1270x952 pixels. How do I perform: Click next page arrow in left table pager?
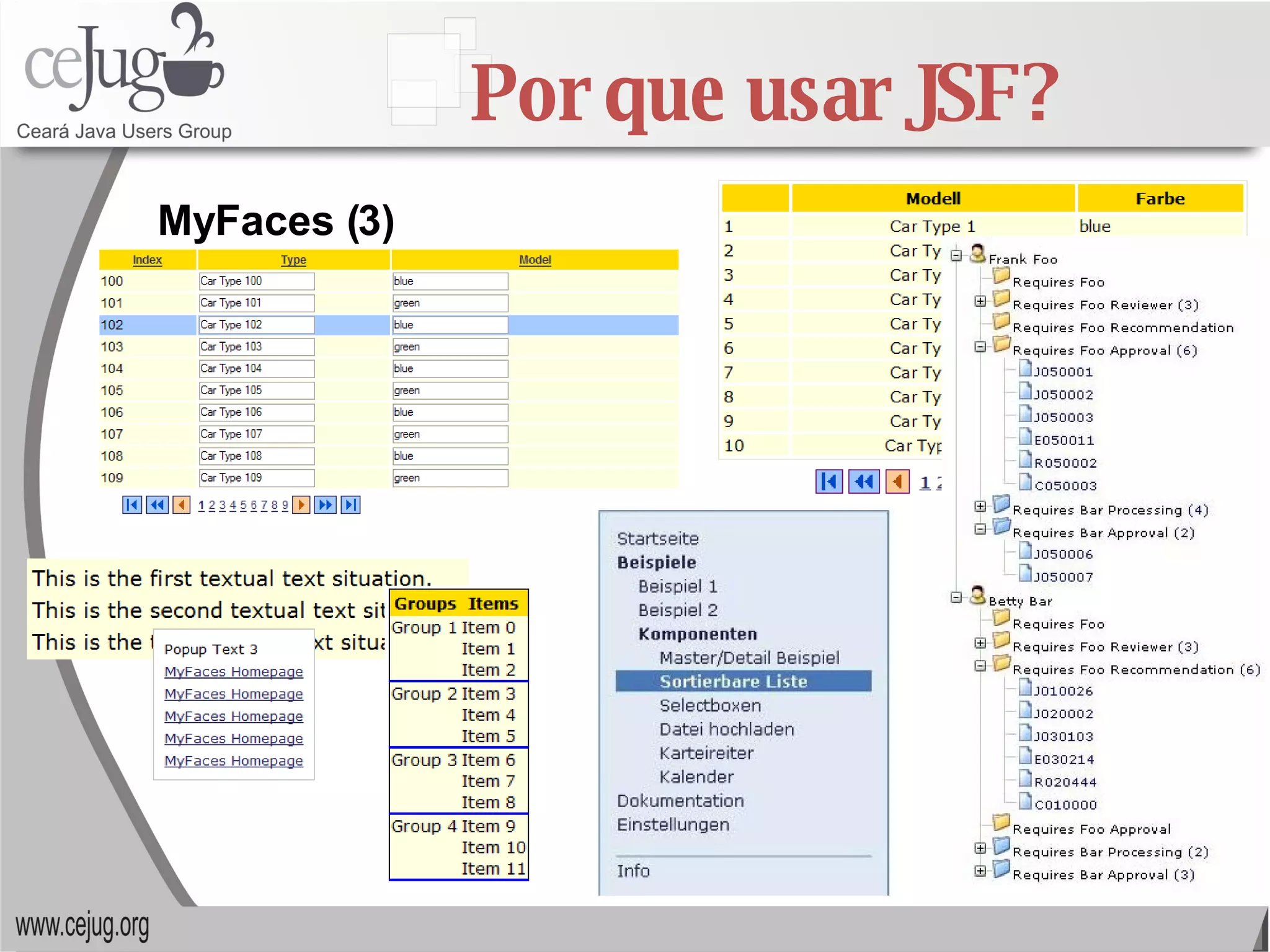301,505
